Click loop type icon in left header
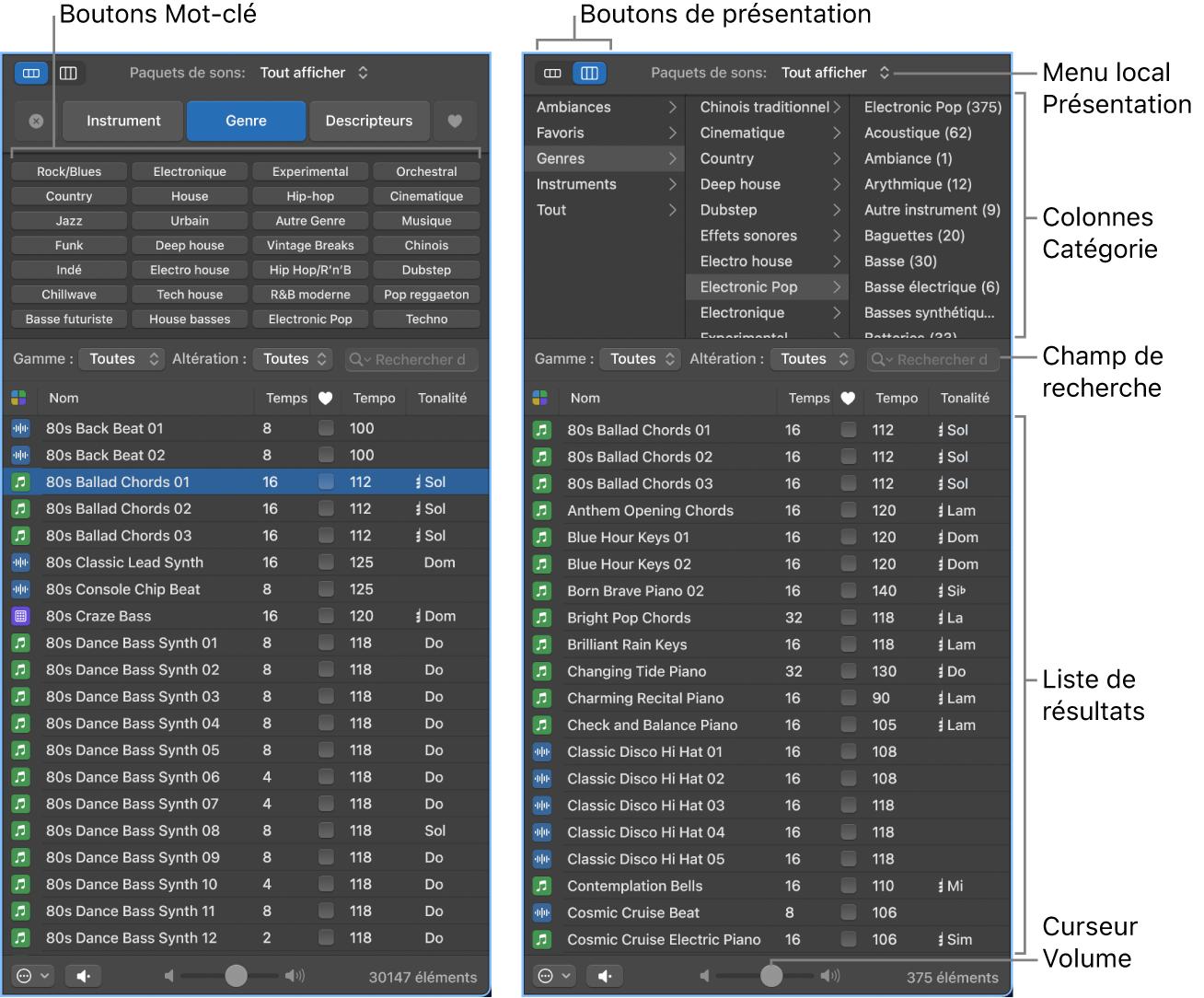The image size is (1204, 998). (x=18, y=398)
